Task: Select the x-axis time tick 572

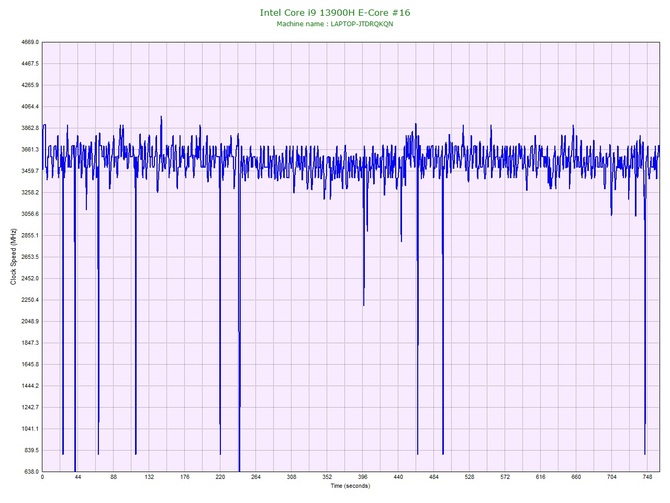Action: [505, 477]
